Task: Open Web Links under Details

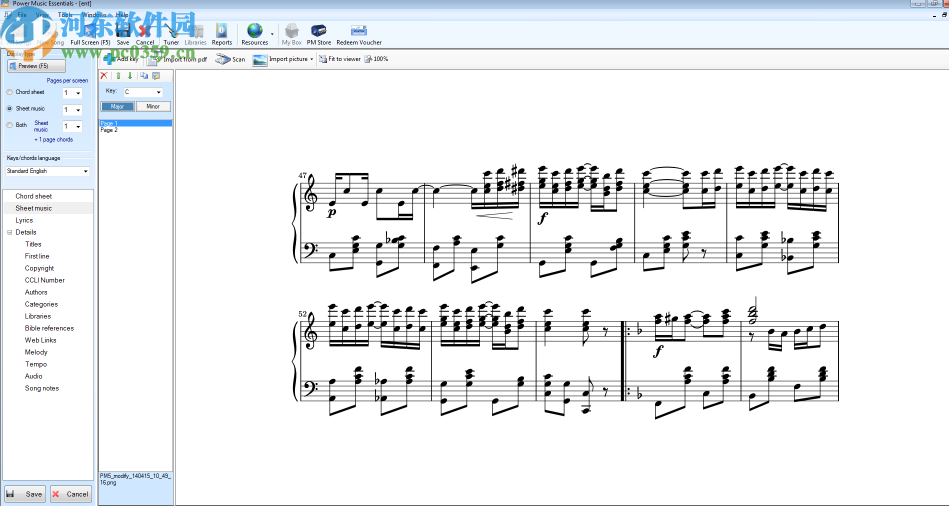Action: click(40, 340)
